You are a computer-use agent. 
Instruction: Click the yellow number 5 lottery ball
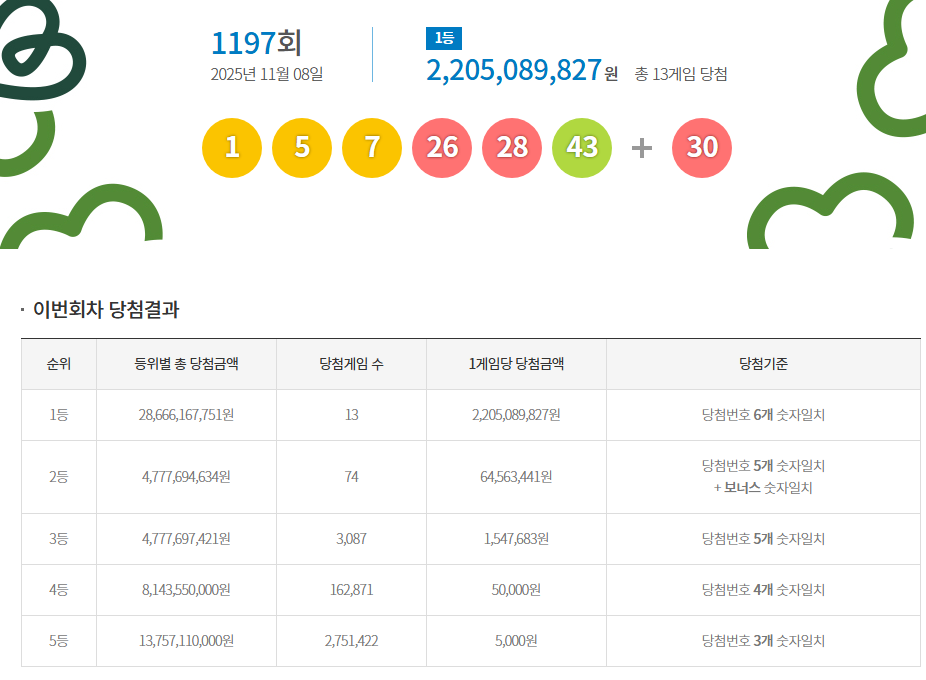click(302, 148)
